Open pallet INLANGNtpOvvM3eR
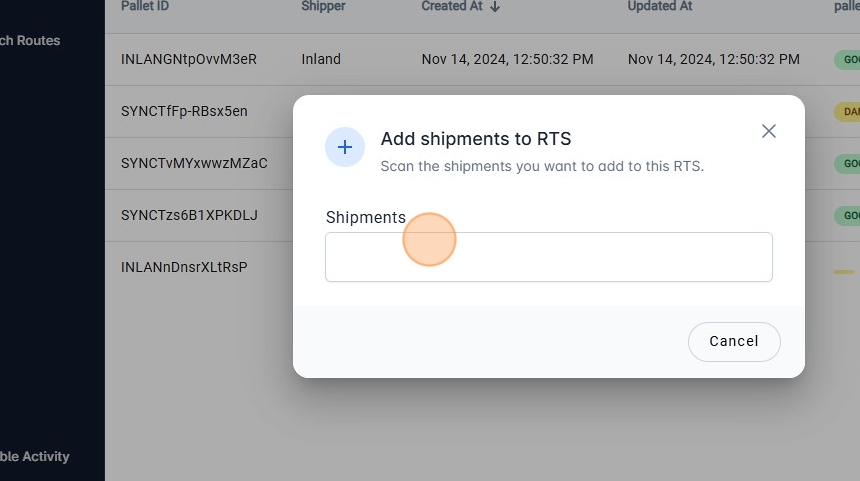Image resolution: width=860 pixels, height=481 pixels. coord(189,59)
